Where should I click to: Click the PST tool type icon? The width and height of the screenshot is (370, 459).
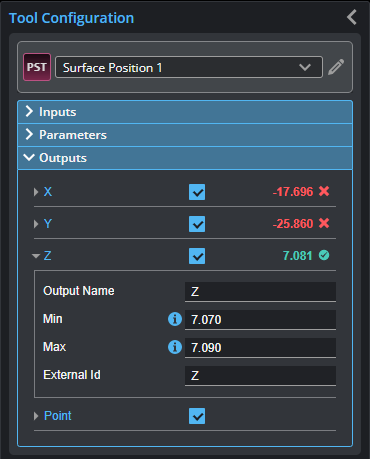(x=37, y=67)
